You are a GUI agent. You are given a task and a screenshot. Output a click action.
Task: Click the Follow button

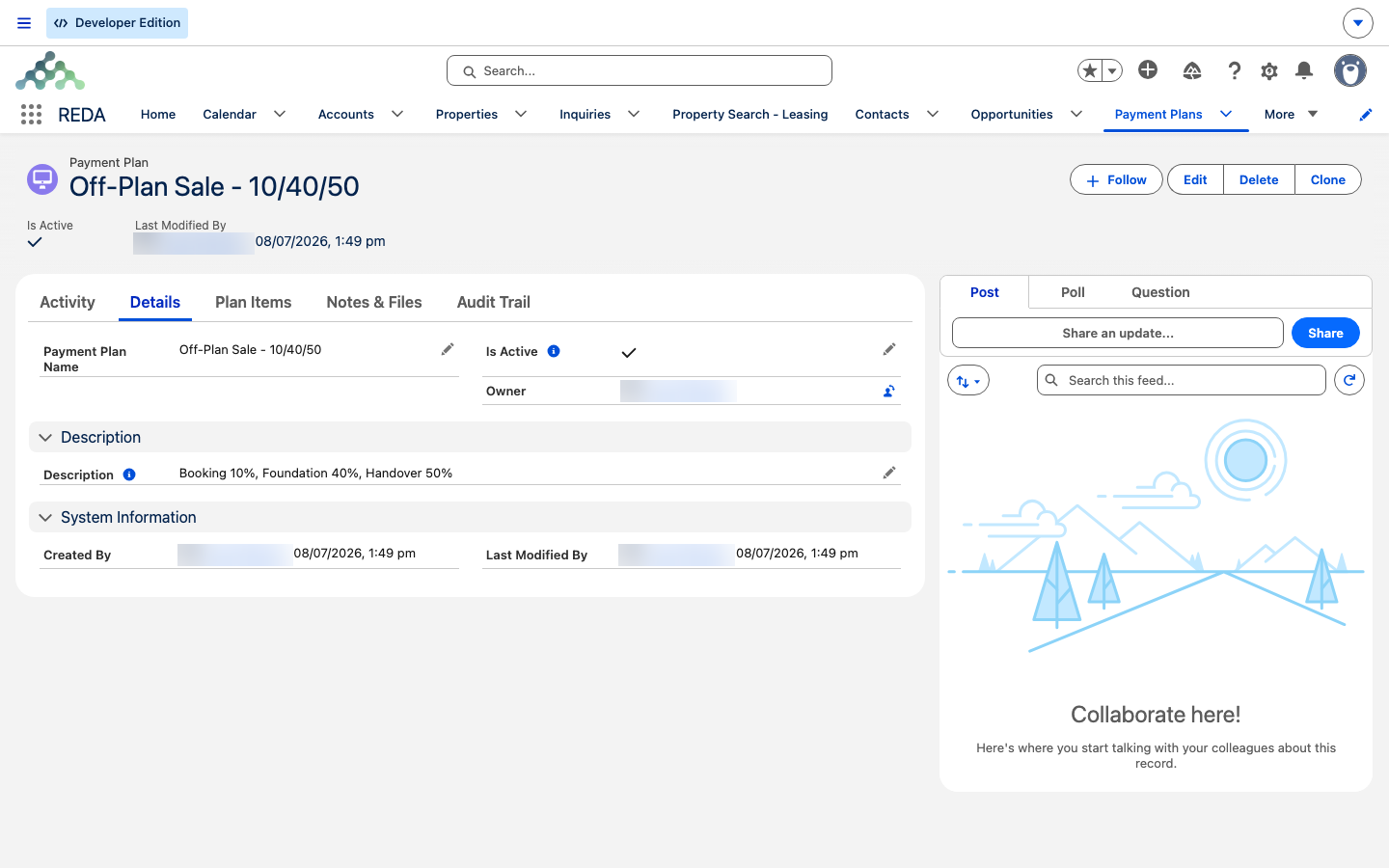[x=1116, y=180]
